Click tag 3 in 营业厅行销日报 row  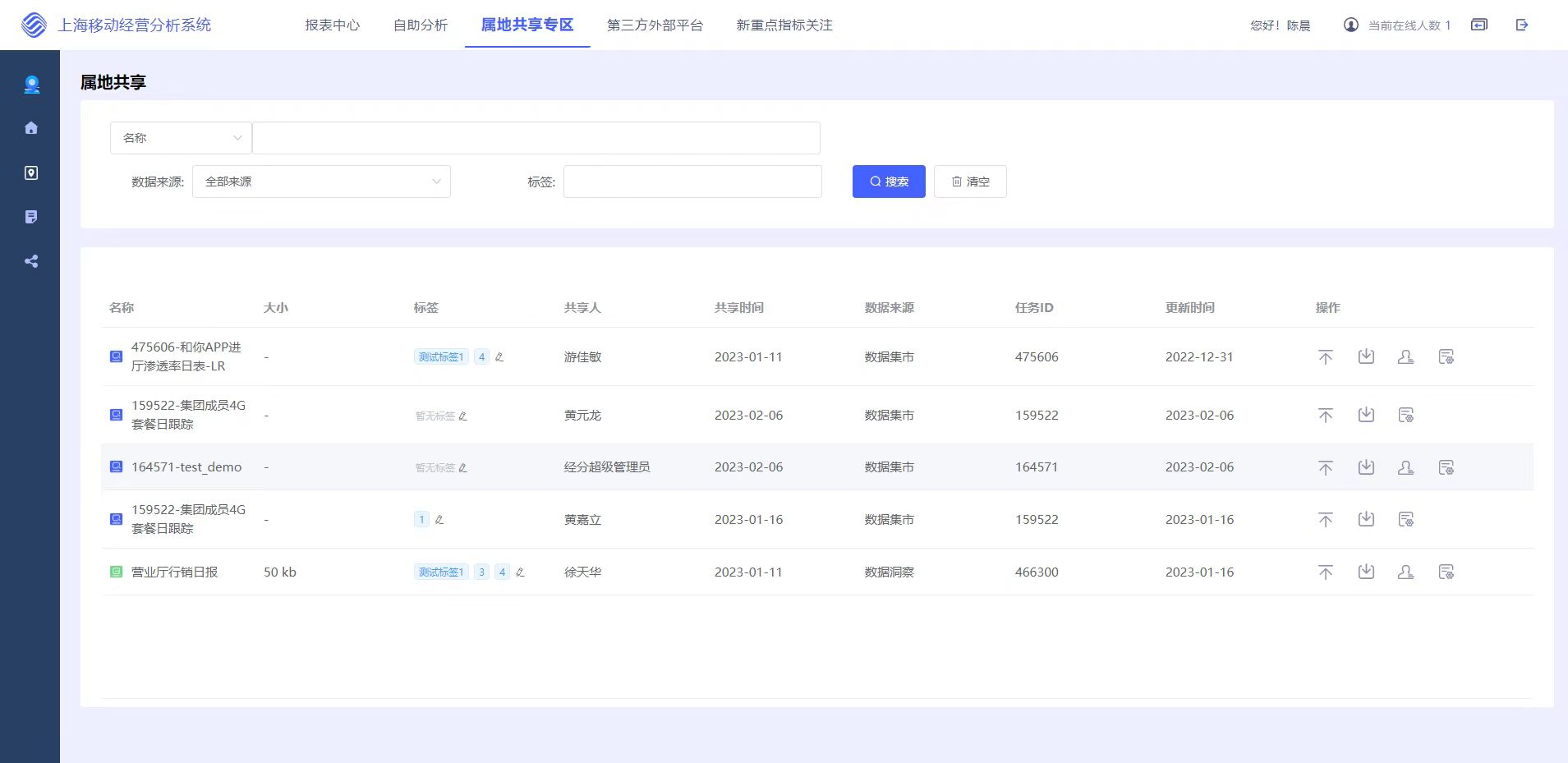[x=482, y=572]
